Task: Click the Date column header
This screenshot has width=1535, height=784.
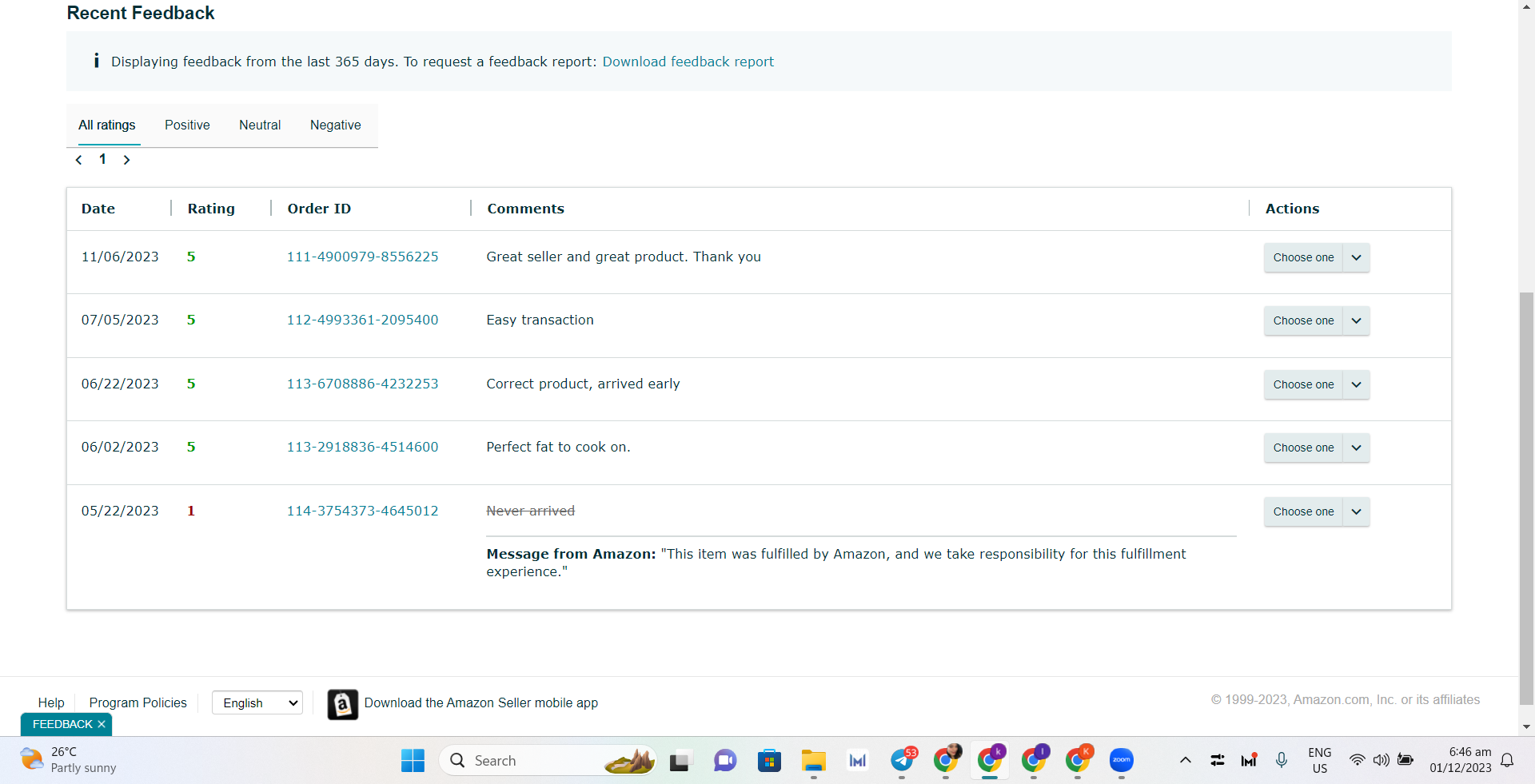Action: (x=98, y=209)
